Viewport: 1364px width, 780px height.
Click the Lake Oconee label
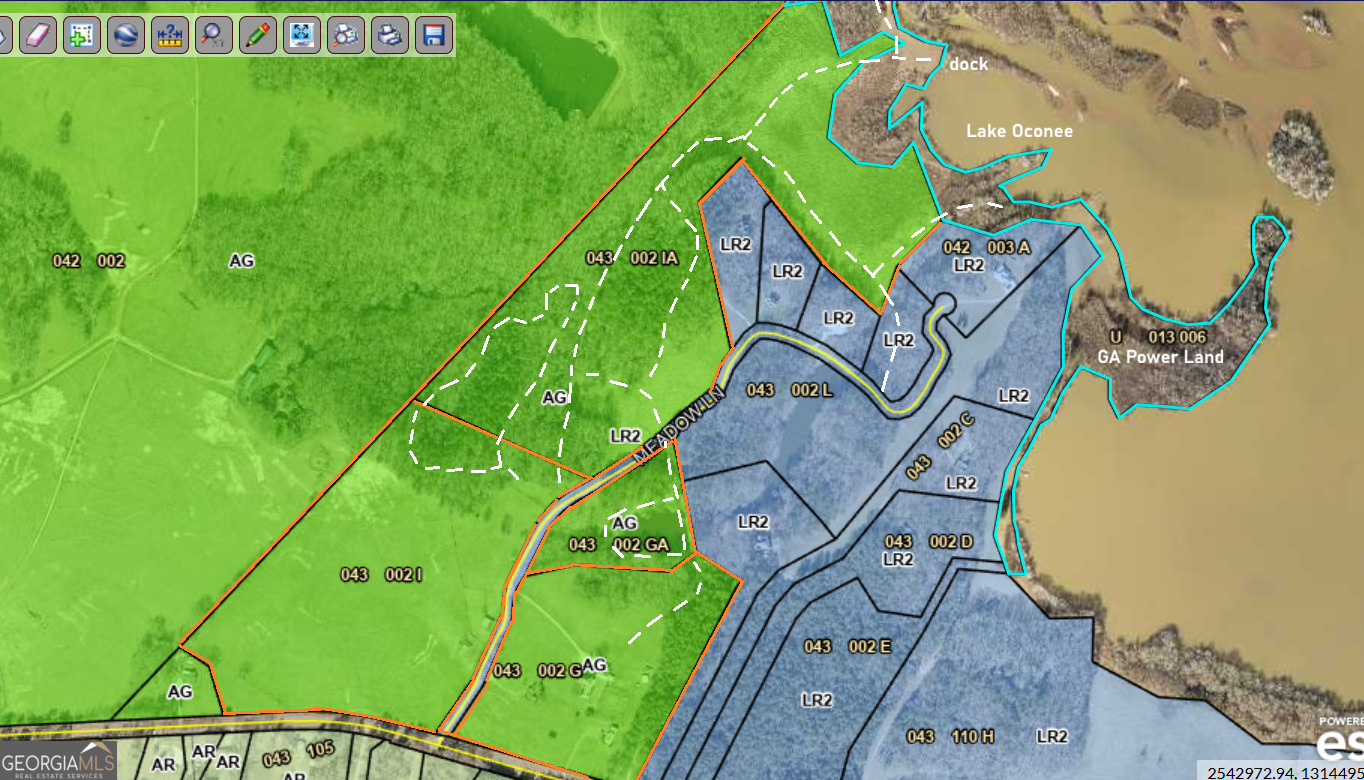1019,132
